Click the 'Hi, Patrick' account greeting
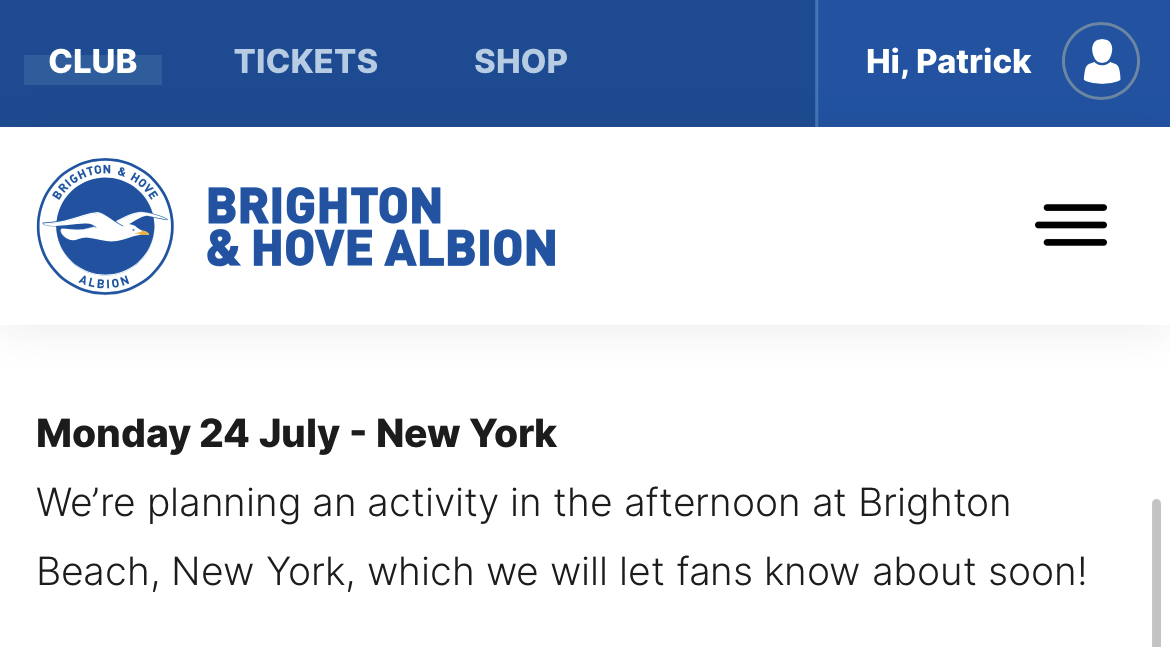Image resolution: width=1170 pixels, height=647 pixels. click(948, 62)
